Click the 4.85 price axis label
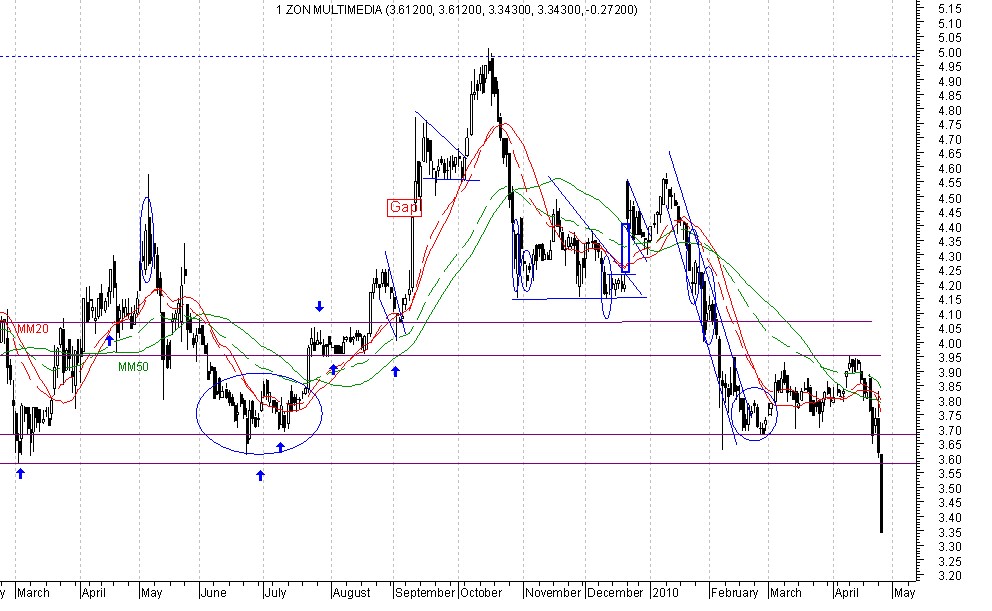 951,96
